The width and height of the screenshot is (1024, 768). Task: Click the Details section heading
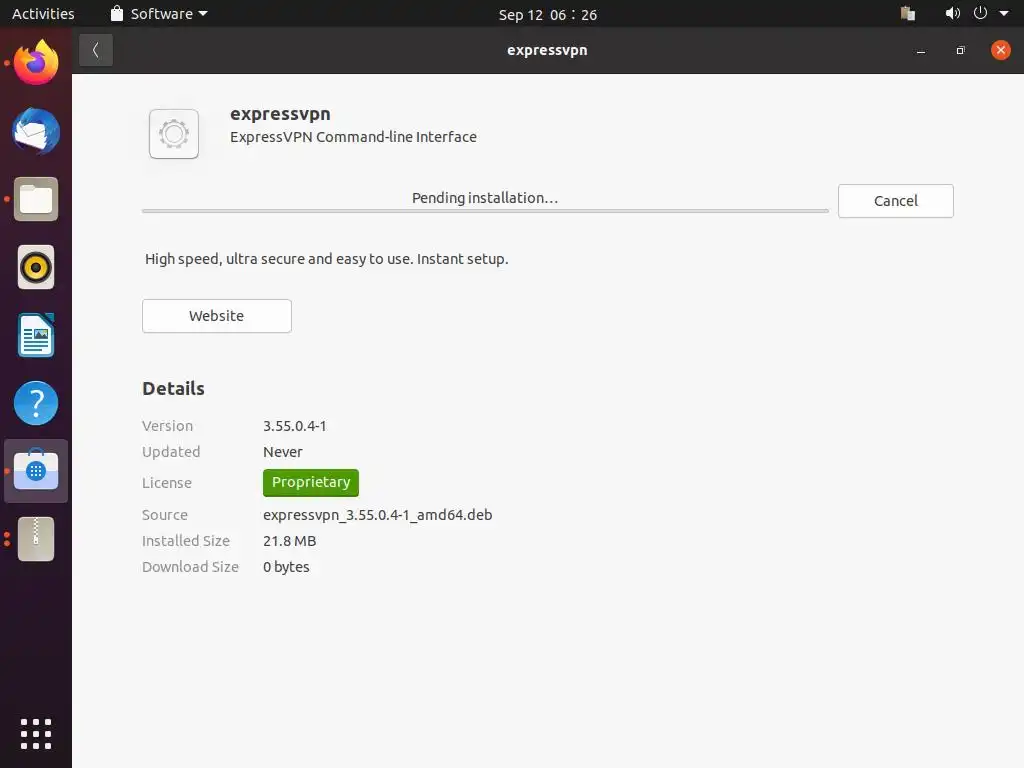173,389
